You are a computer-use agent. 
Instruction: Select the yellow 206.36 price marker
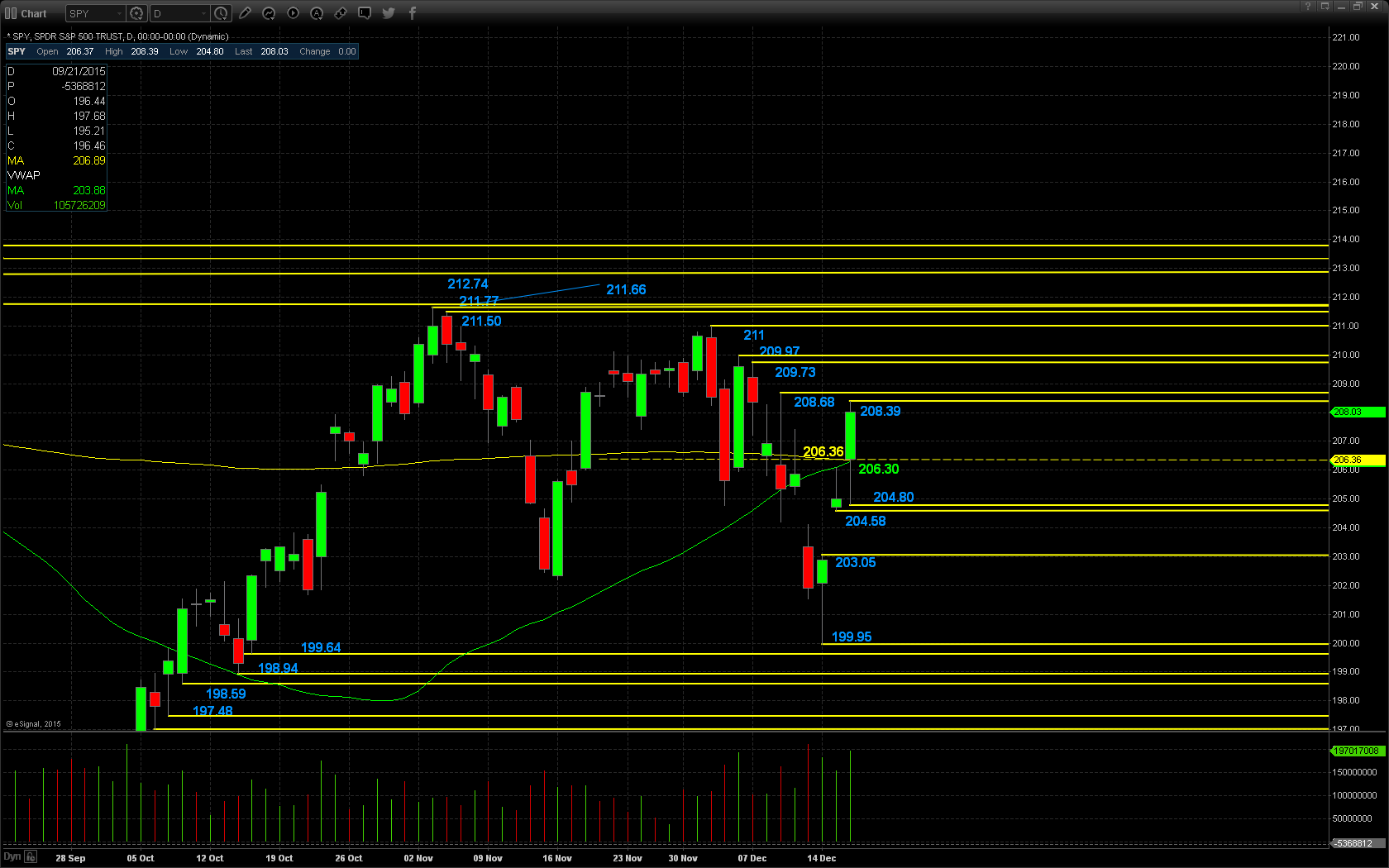[x=1358, y=460]
